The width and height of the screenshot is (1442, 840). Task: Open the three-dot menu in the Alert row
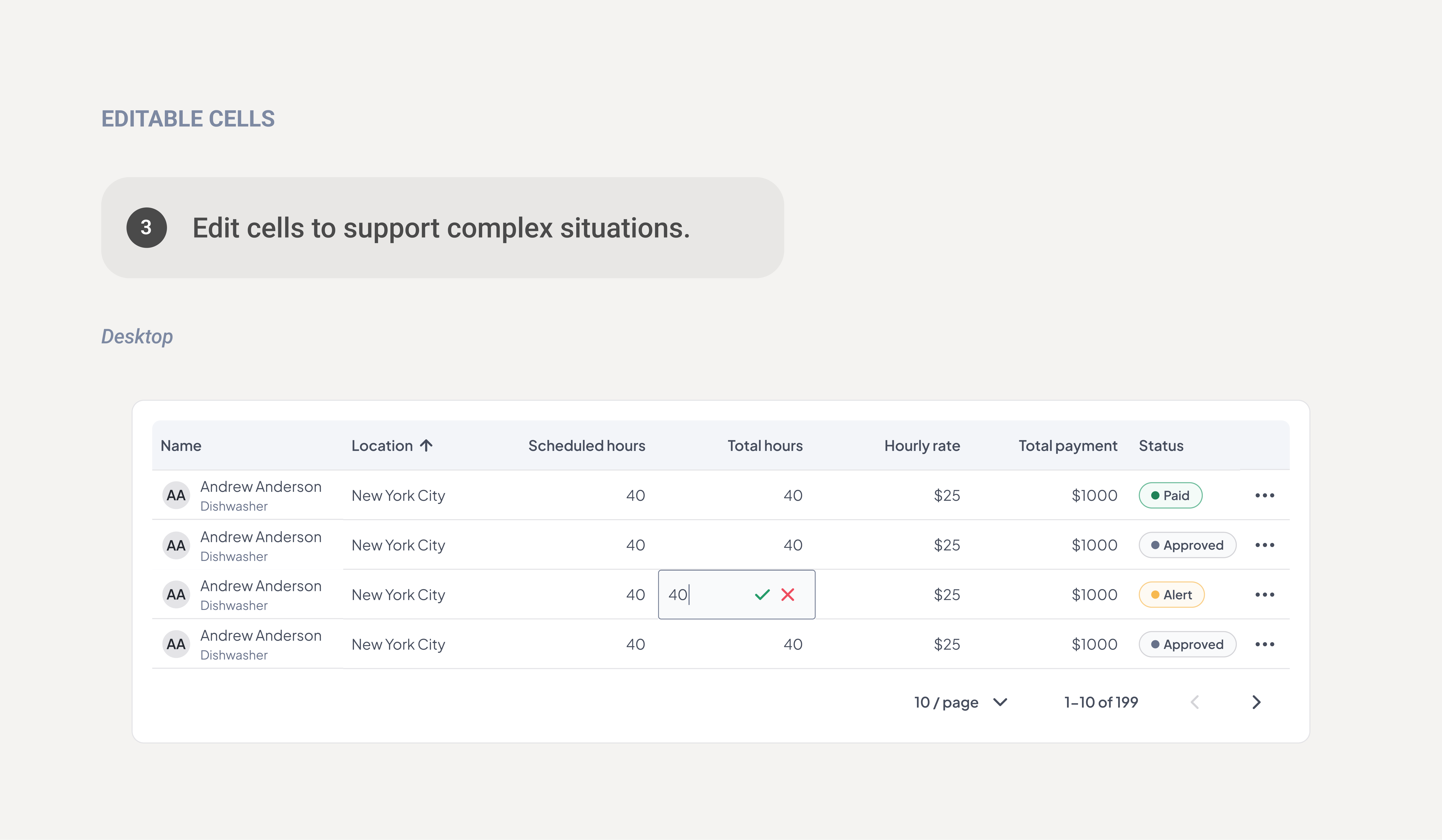click(1265, 594)
